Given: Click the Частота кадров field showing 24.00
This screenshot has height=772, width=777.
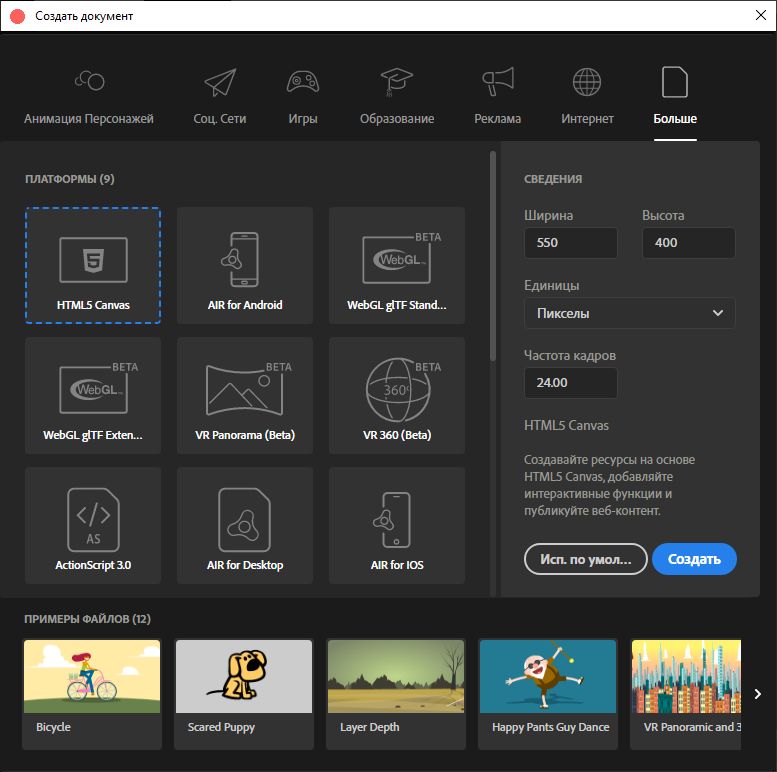Looking at the screenshot, I should 570,383.
